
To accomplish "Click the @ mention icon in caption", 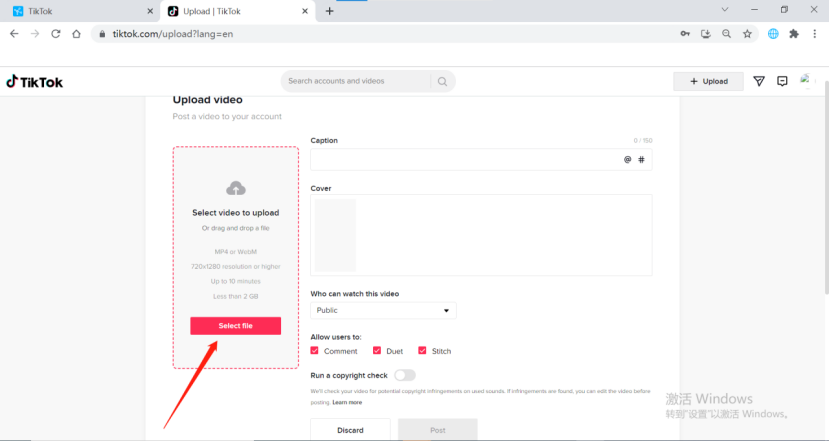I will [628, 160].
